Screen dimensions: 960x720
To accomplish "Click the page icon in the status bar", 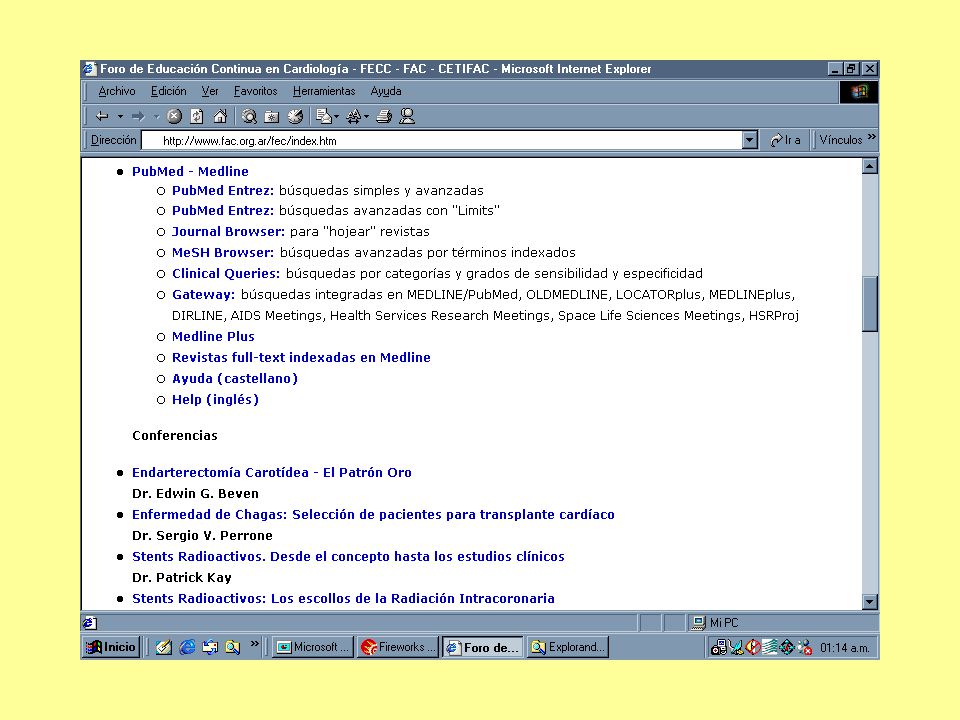I will [89, 623].
